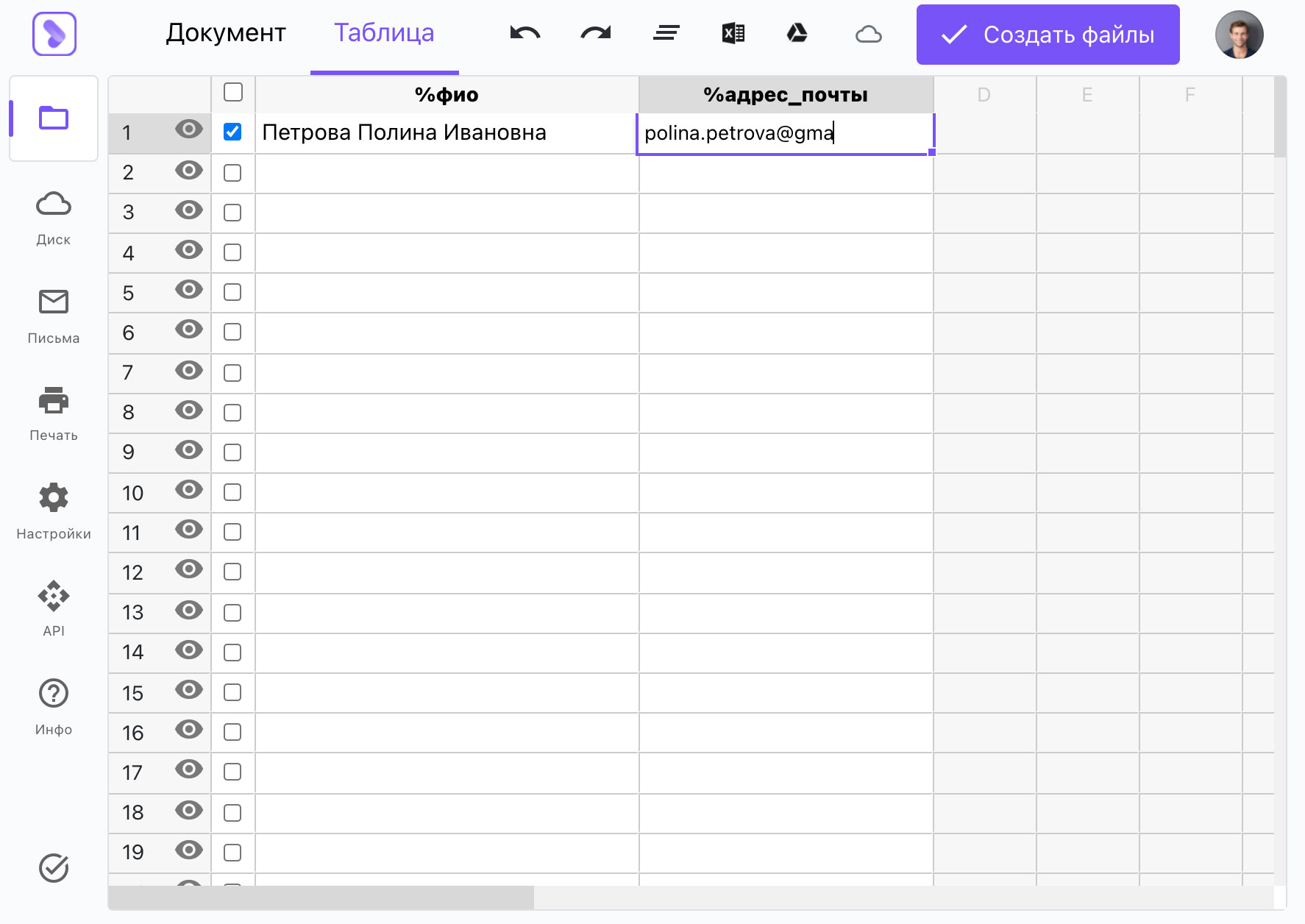Open the Excel import icon
Image resolution: width=1305 pixels, height=924 pixels.
click(x=733, y=33)
